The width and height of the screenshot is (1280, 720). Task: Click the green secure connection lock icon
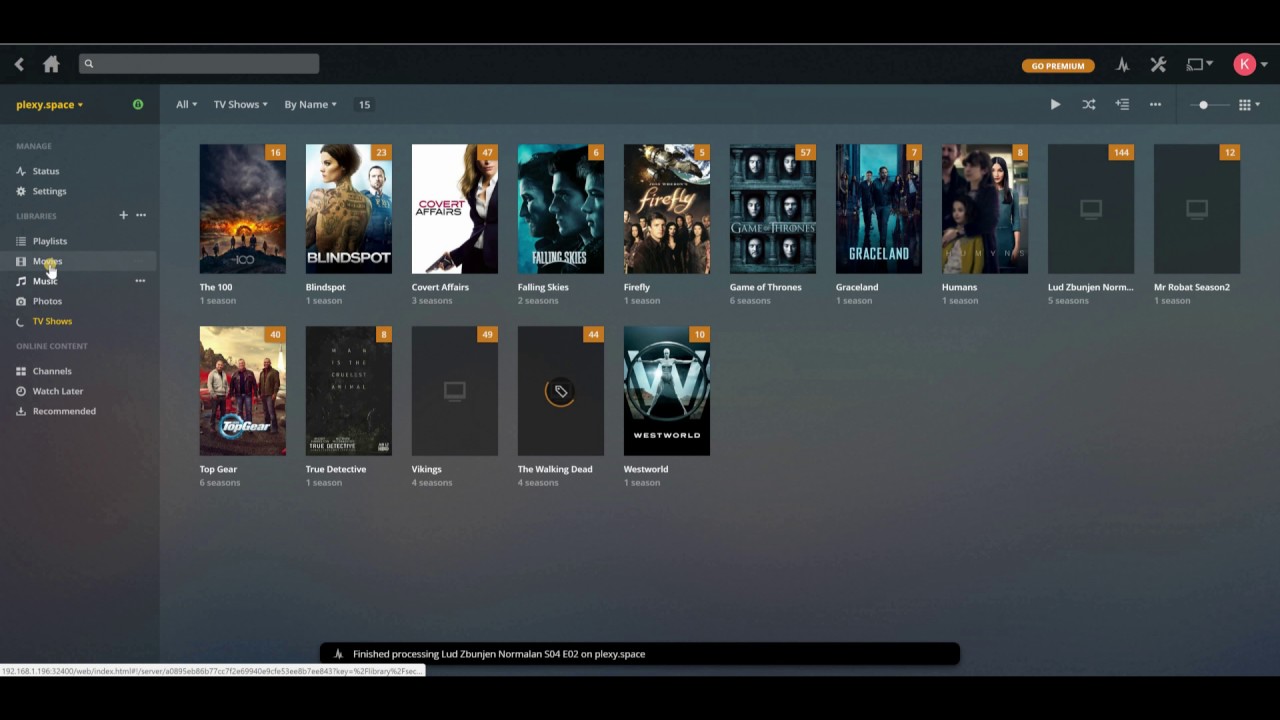[x=138, y=104]
